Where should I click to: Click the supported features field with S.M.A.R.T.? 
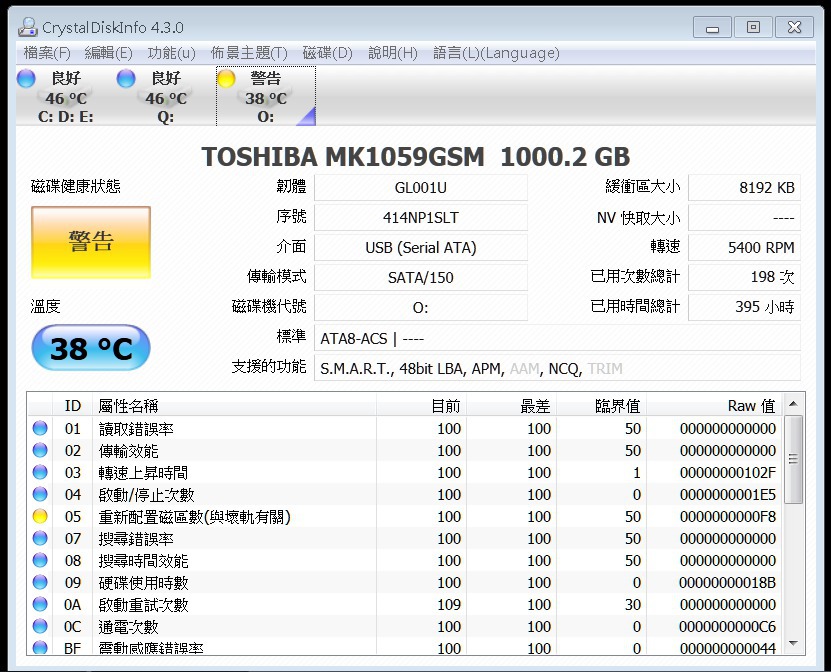coord(558,368)
